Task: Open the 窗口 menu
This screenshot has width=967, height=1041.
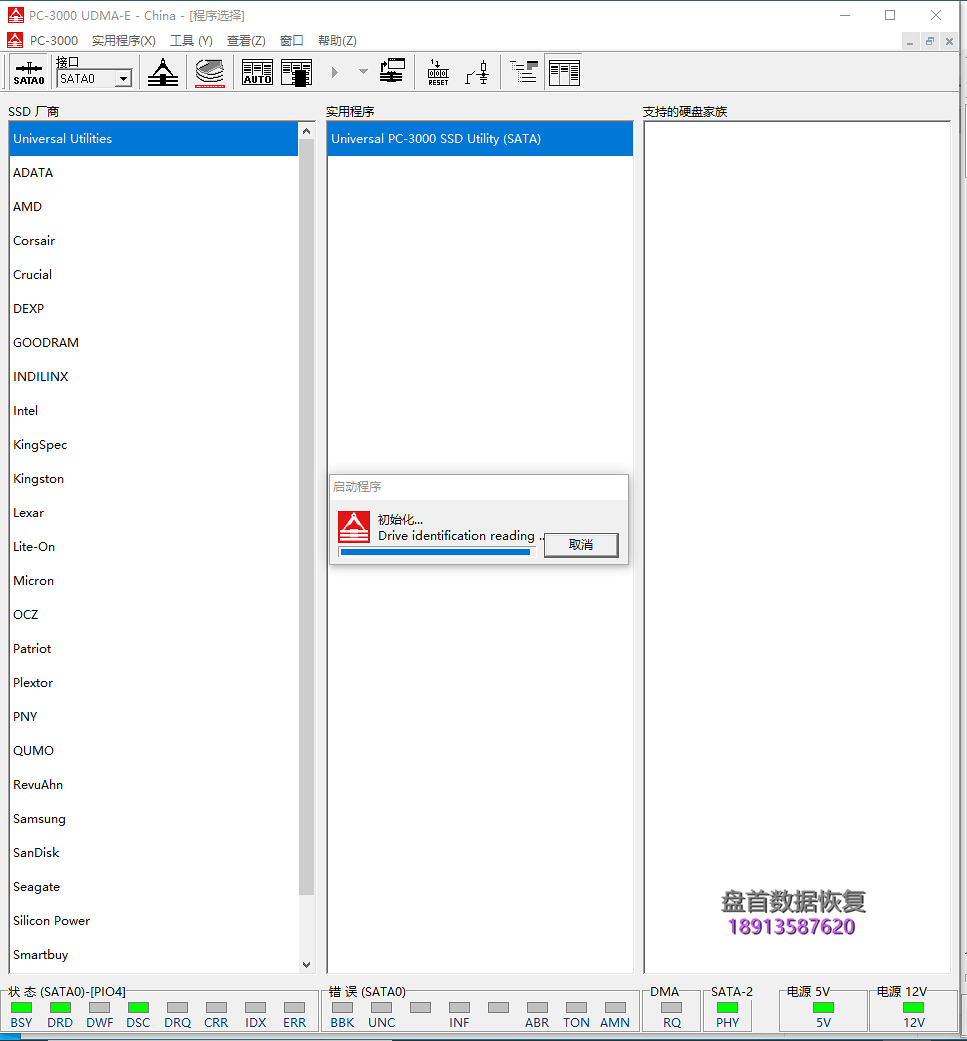Action: point(291,40)
